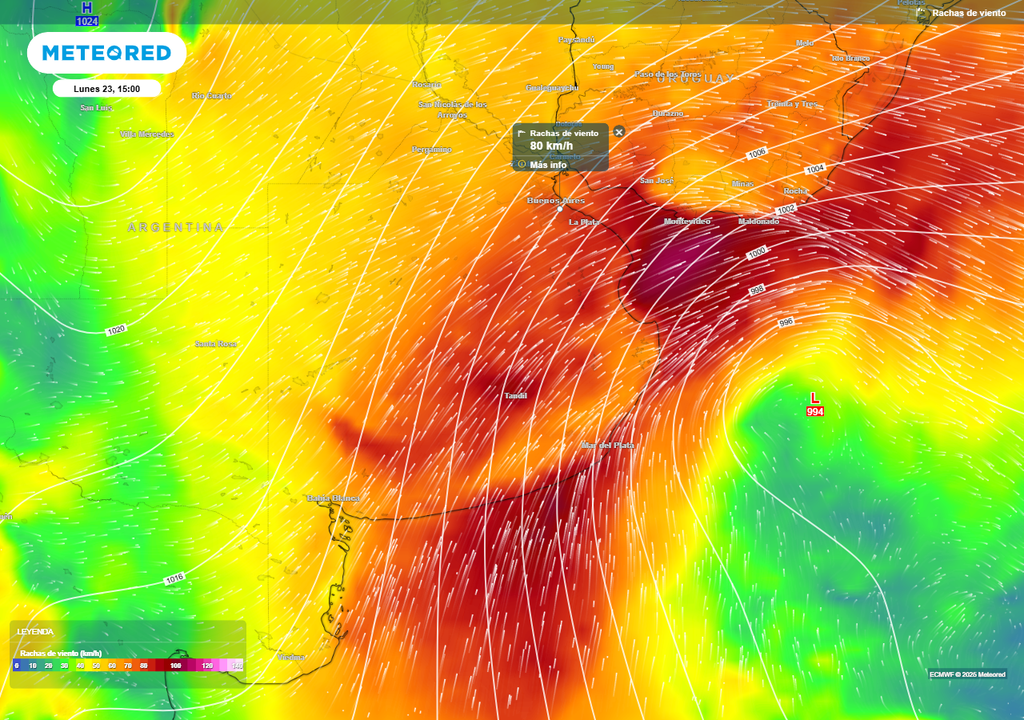The image size is (1024, 720).
Task: Click the Buenos Aires city label
Action: click(x=554, y=200)
